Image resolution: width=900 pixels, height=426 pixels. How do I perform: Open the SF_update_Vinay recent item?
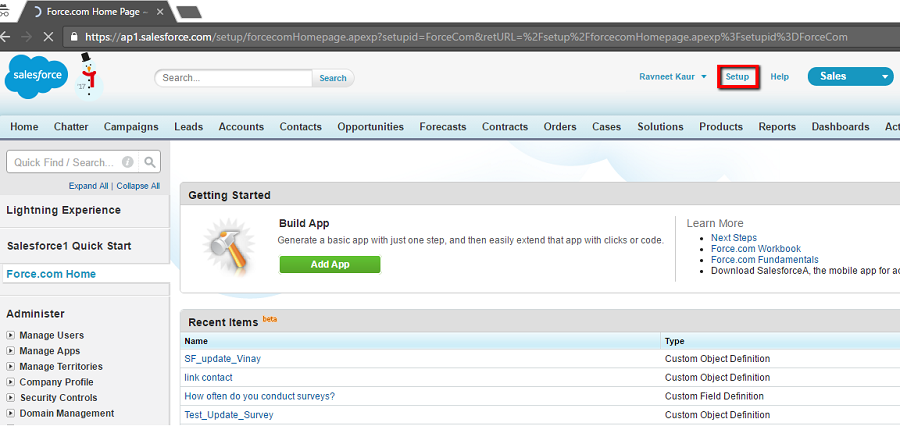click(222, 359)
